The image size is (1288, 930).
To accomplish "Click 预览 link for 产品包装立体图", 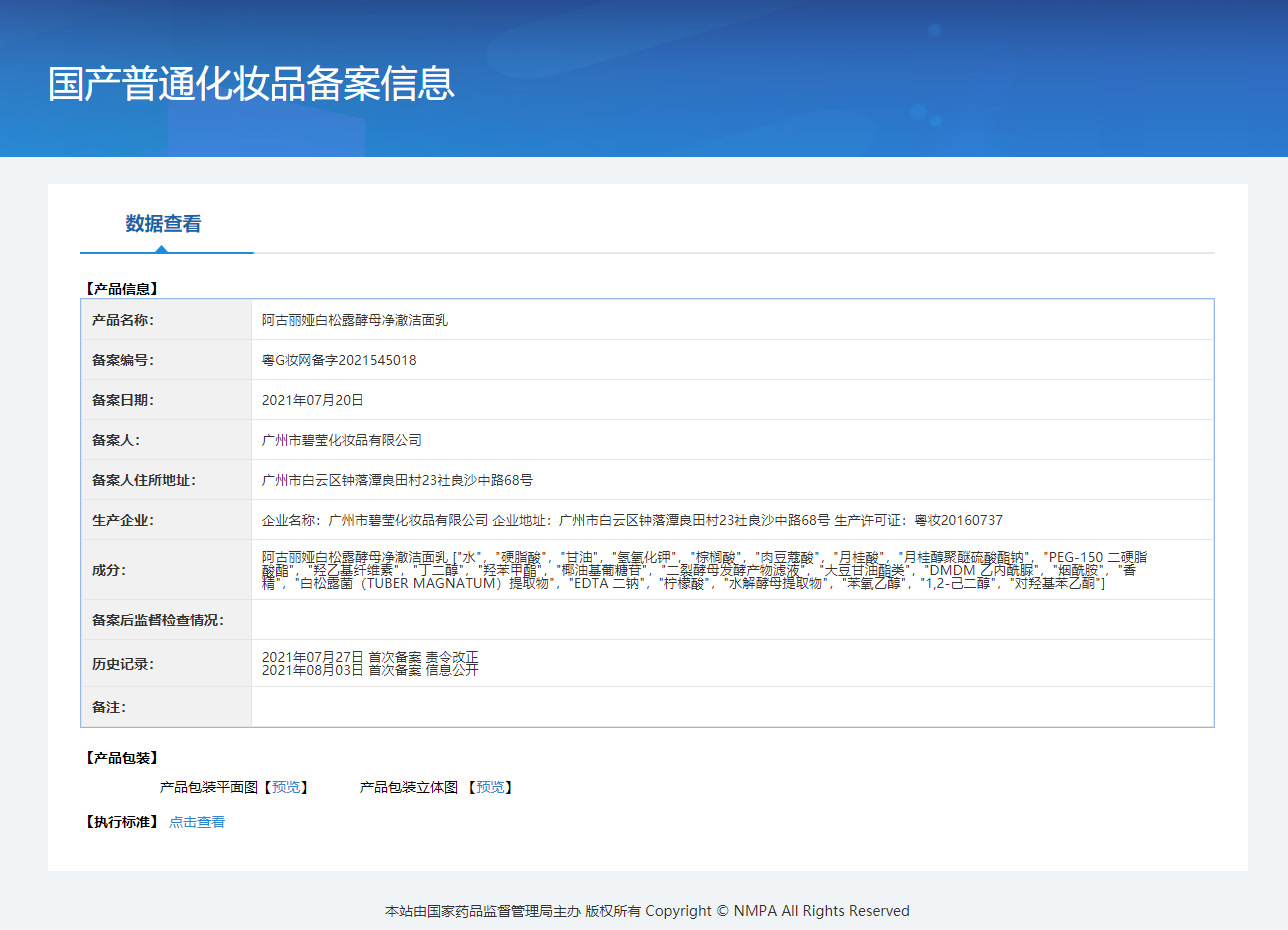I will [x=490, y=788].
